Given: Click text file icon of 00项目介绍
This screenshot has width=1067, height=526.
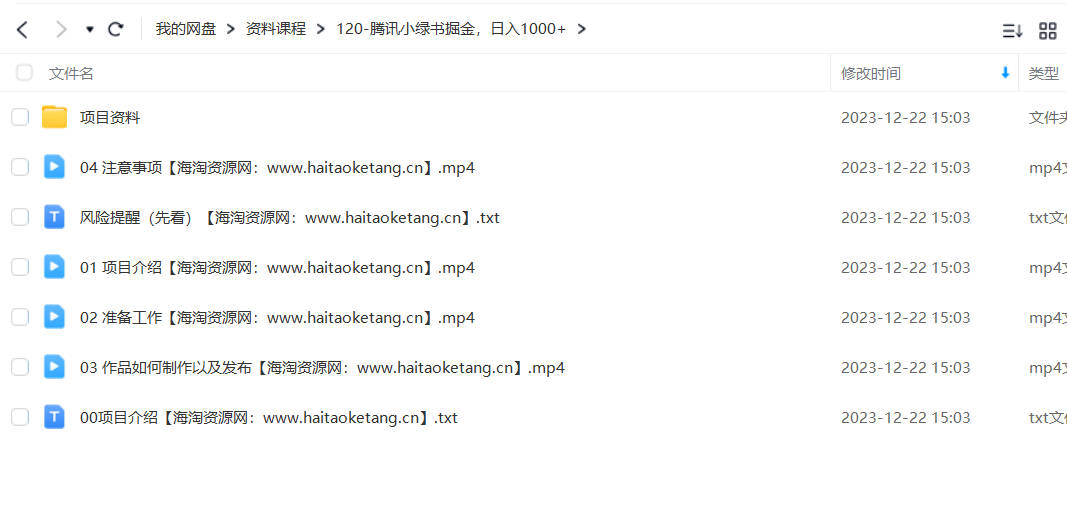Looking at the screenshot, I should pos(54,416).
